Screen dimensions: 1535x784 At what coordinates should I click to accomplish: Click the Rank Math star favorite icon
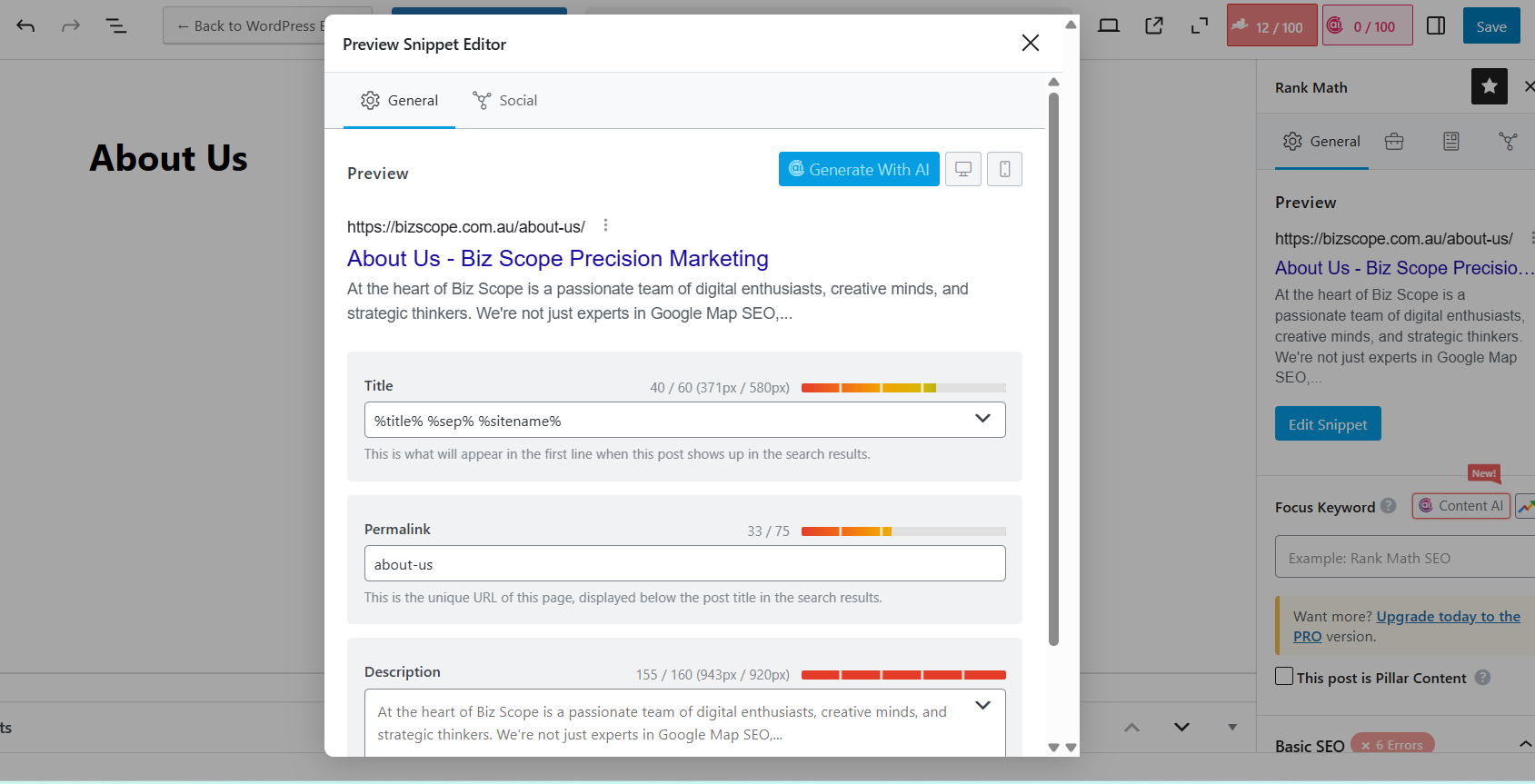point(1489,86)
